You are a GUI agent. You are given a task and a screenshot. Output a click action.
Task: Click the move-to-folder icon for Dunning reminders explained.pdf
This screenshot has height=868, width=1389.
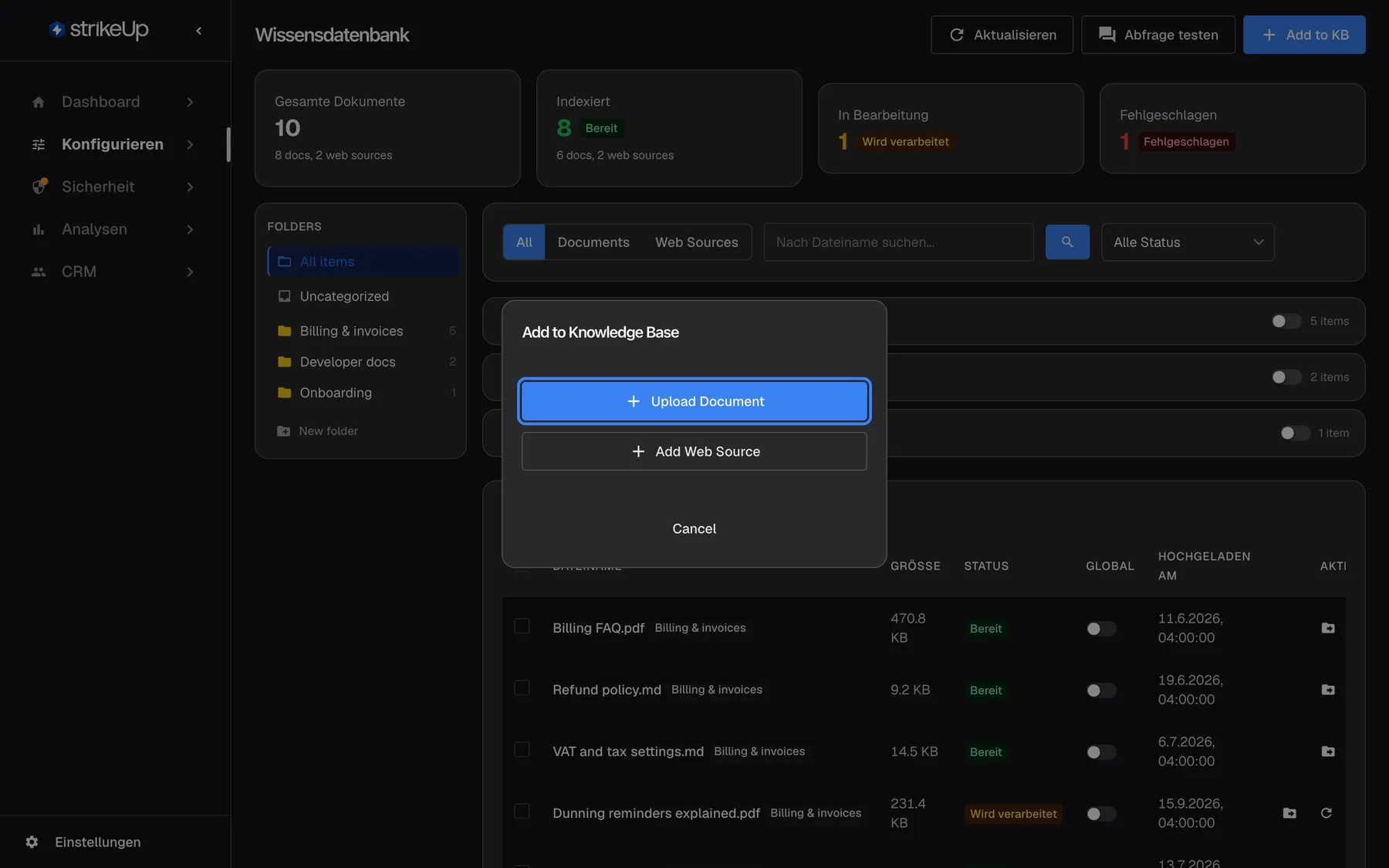1289,813
